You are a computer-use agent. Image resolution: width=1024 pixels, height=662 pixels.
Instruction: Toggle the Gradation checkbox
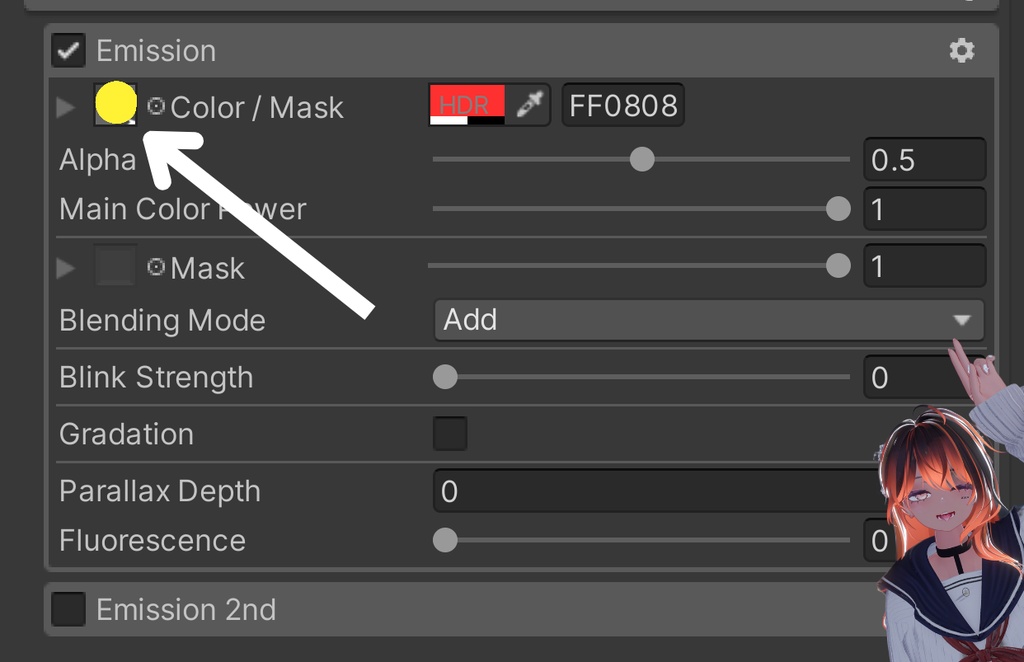(x=450, y=434)
